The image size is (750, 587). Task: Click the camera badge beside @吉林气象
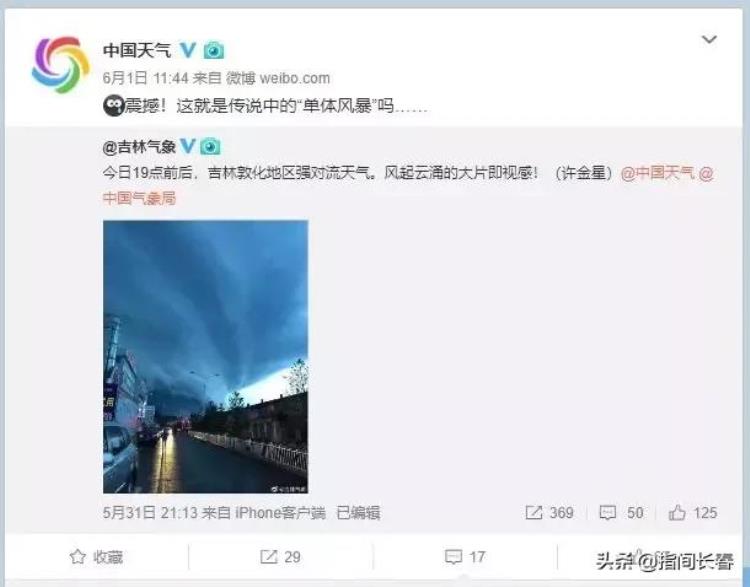click(210, 146)
